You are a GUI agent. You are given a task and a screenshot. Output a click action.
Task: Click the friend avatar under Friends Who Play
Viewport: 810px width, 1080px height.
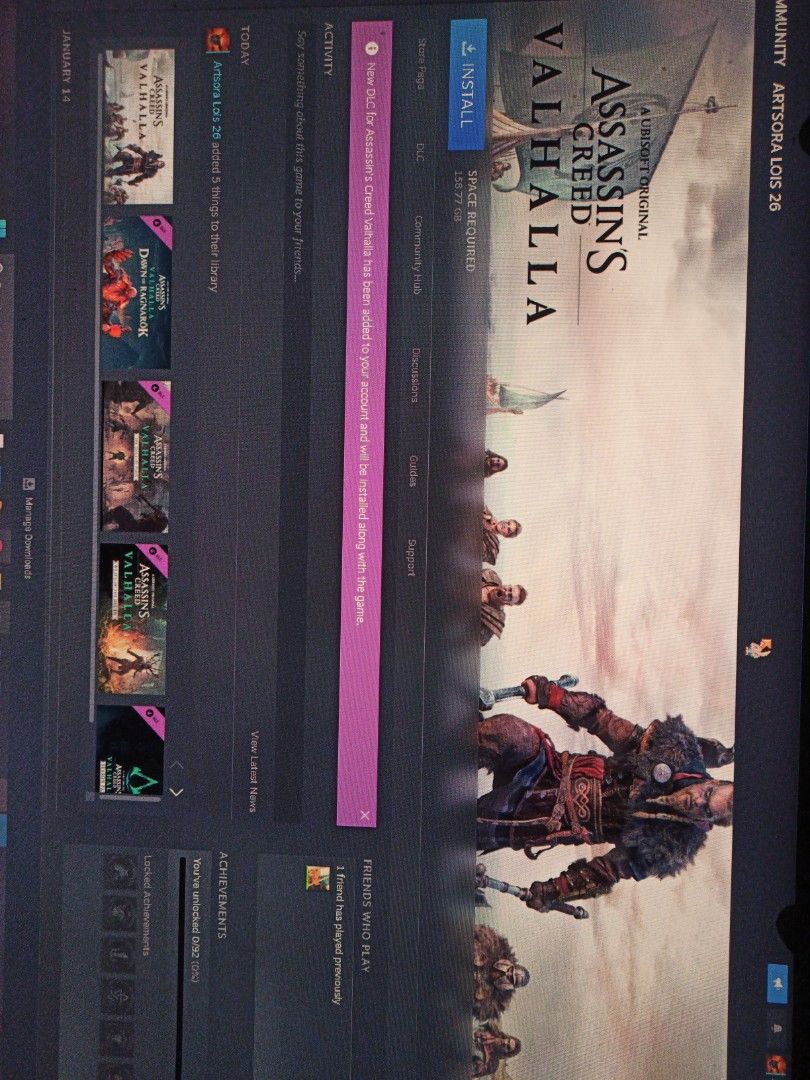318,878
